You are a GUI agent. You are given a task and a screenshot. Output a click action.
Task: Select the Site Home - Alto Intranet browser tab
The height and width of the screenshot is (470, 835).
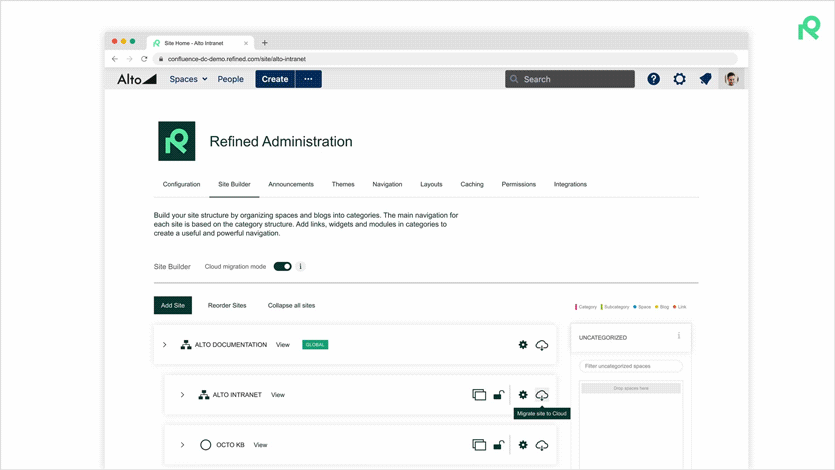click(x=200, y=43)
